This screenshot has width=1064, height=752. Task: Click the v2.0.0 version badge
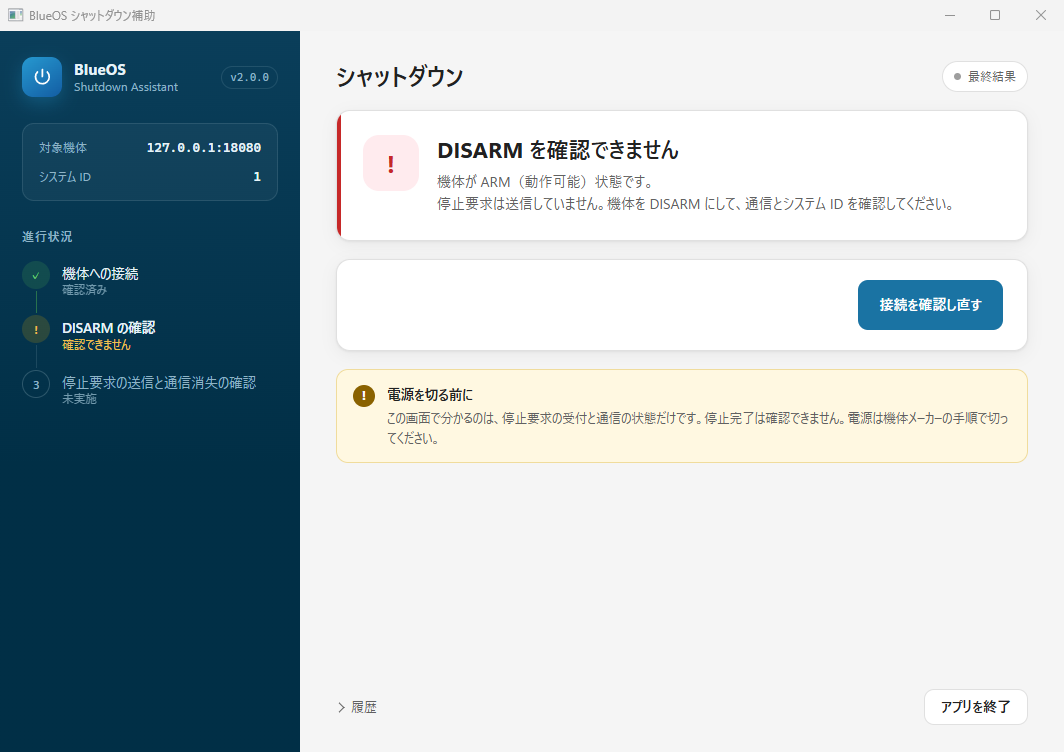pyautogui.click(x=249, y=77)
